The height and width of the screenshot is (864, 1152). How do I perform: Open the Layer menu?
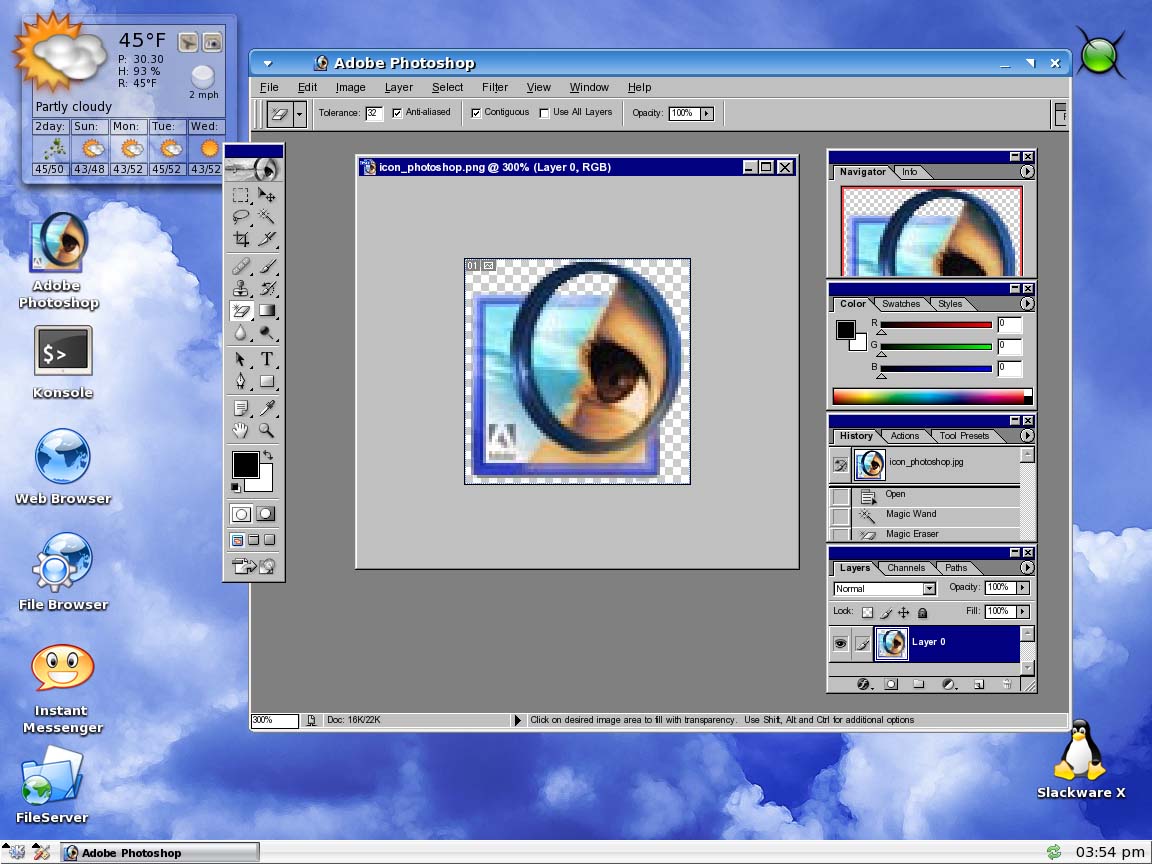[x=399, y=87]
